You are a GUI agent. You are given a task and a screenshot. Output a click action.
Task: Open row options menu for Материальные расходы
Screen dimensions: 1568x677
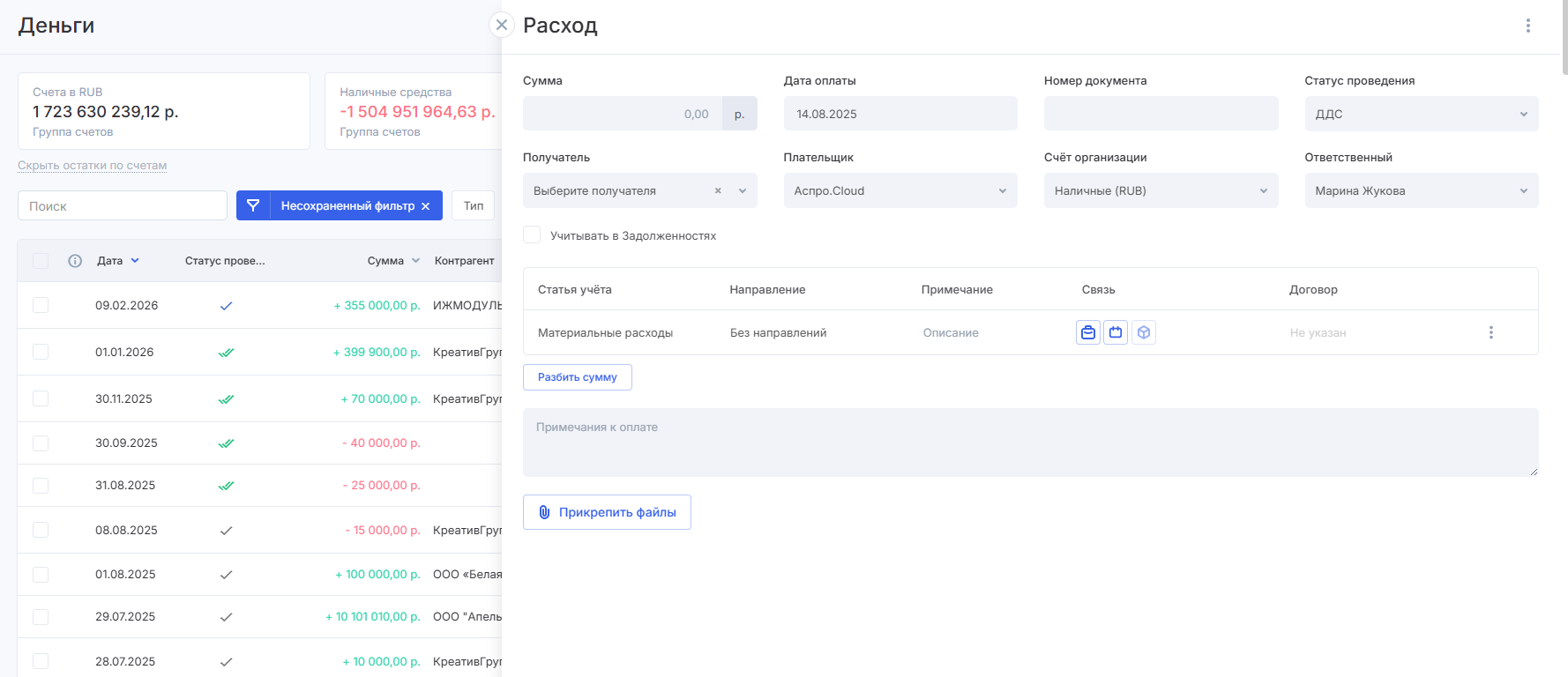pos(1491,332)
